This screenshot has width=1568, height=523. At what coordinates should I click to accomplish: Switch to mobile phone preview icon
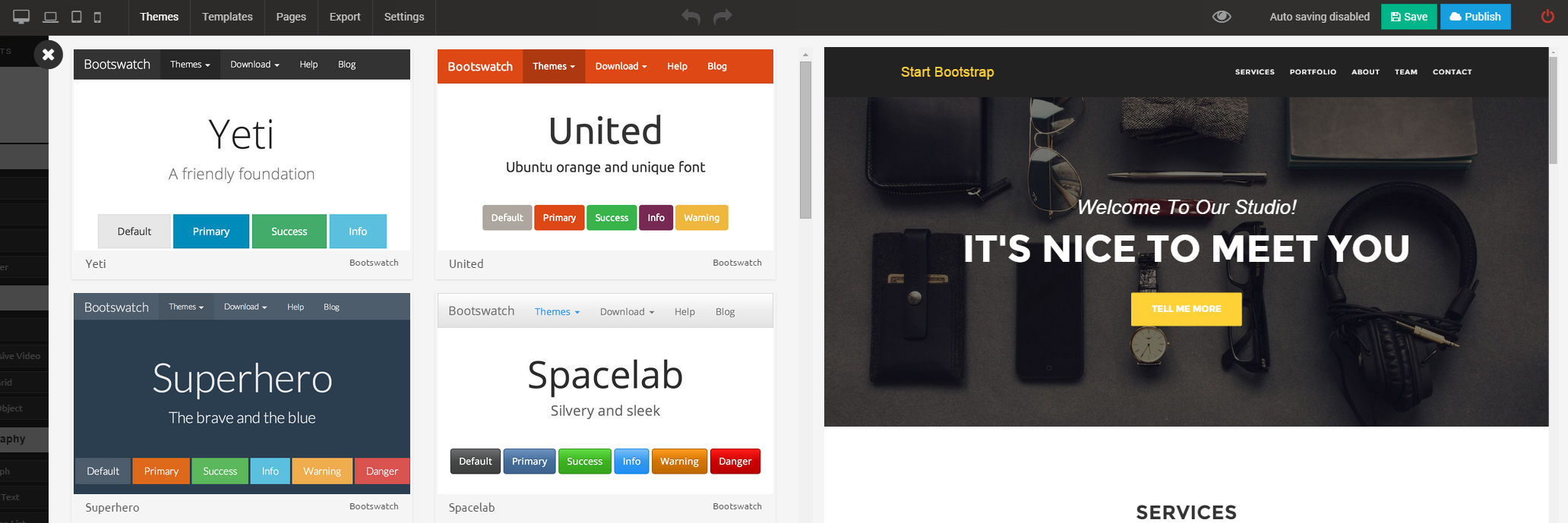97,17
